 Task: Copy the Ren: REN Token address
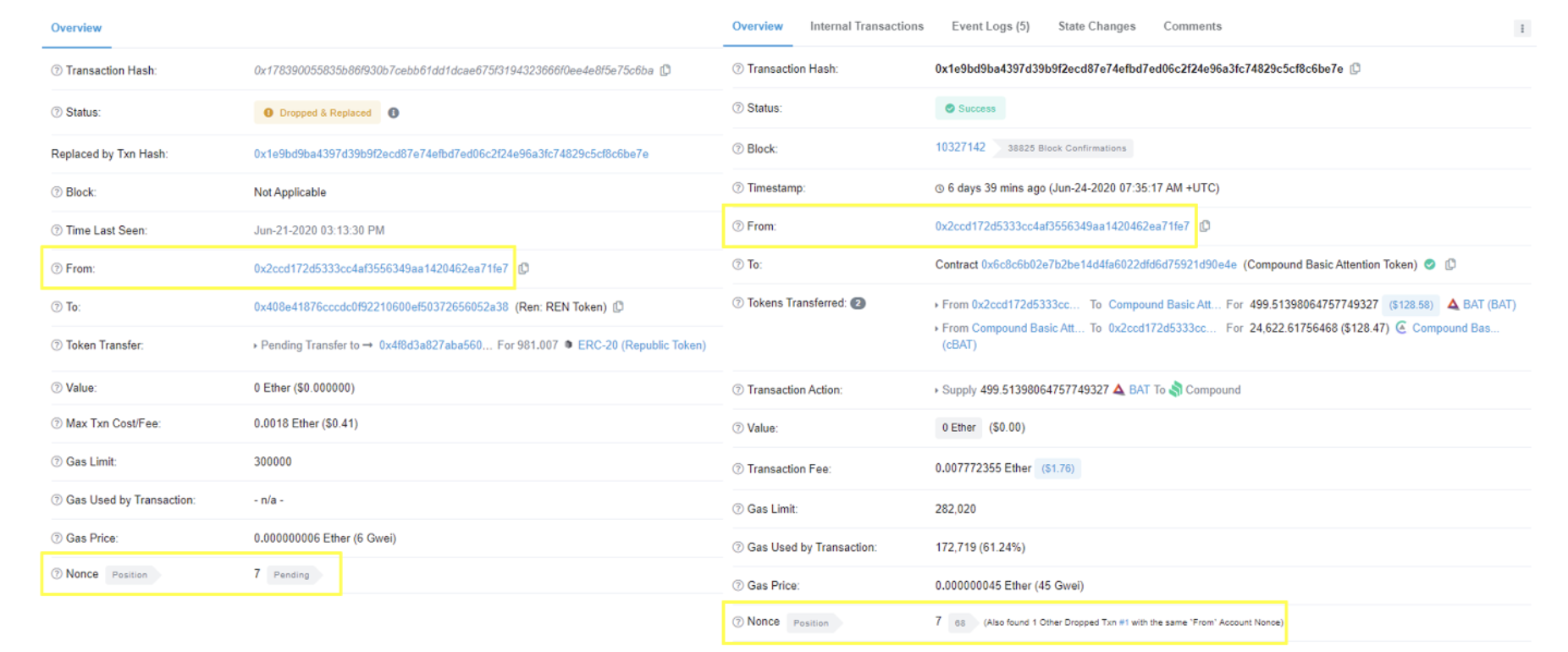click(618, 307)
